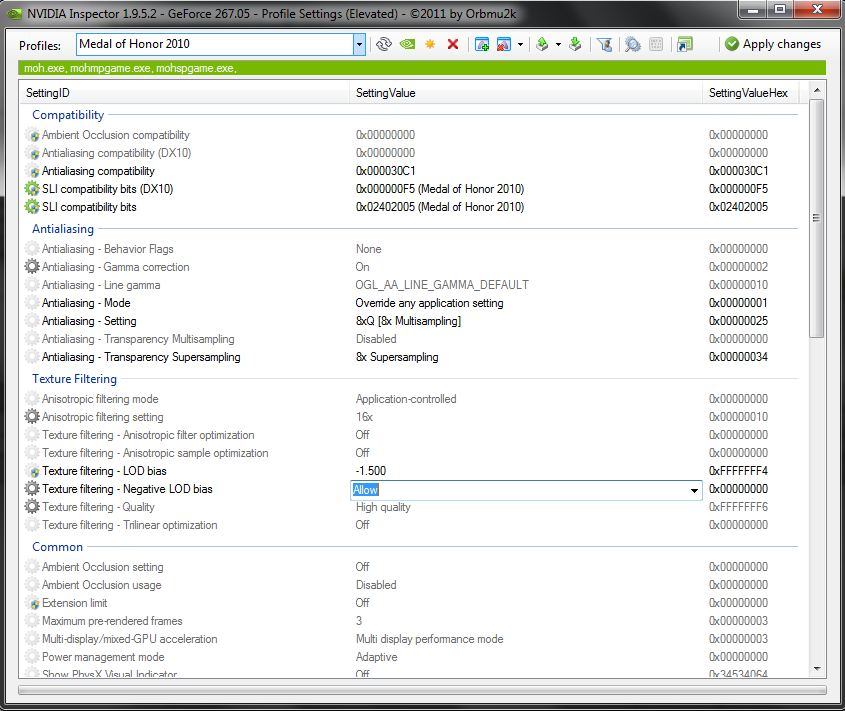Select the Anisotropic filtering mode row
This screenshot has width=845, height=711.
click(x=410, y=399)
